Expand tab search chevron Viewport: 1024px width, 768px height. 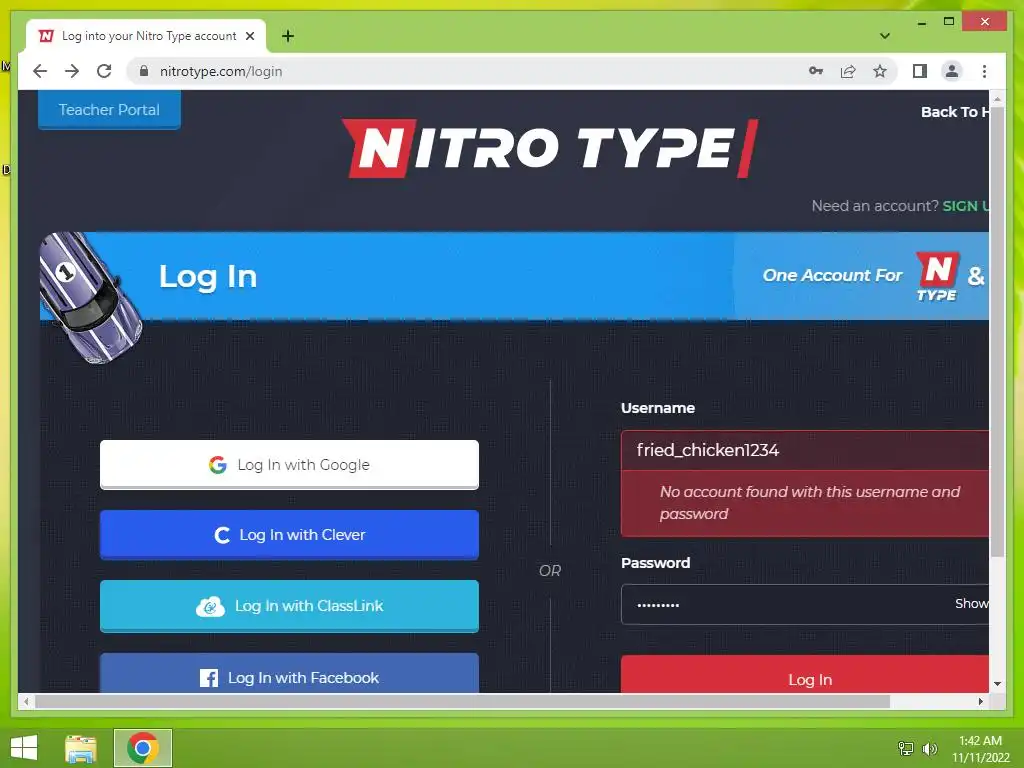coord(885,36)
